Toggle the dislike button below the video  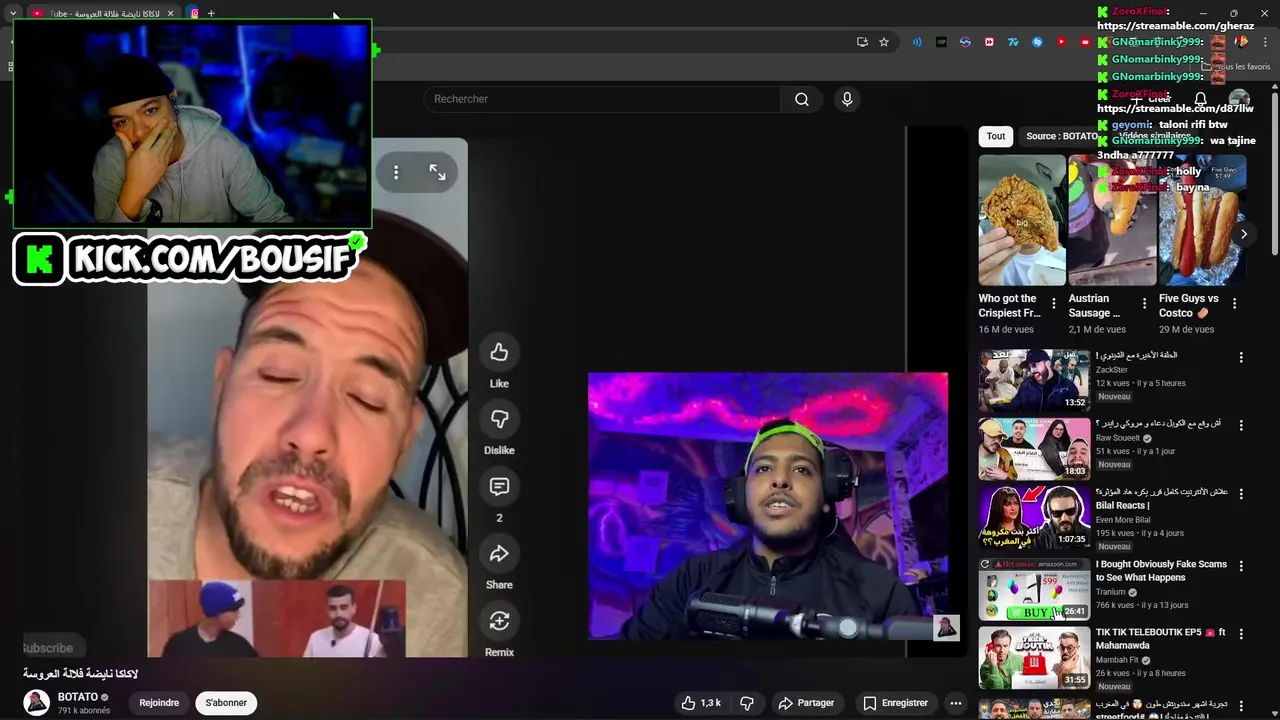[746, 703]
